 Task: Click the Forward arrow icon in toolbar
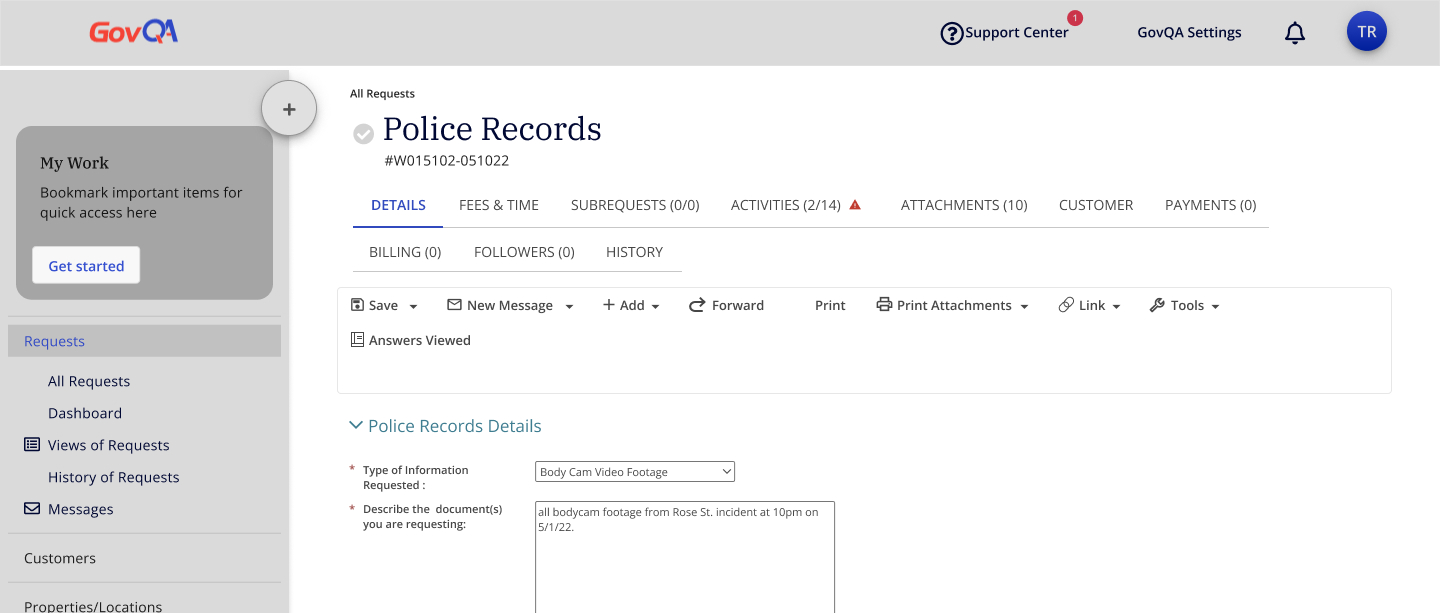pyautogui.click(x=697, y=305)
